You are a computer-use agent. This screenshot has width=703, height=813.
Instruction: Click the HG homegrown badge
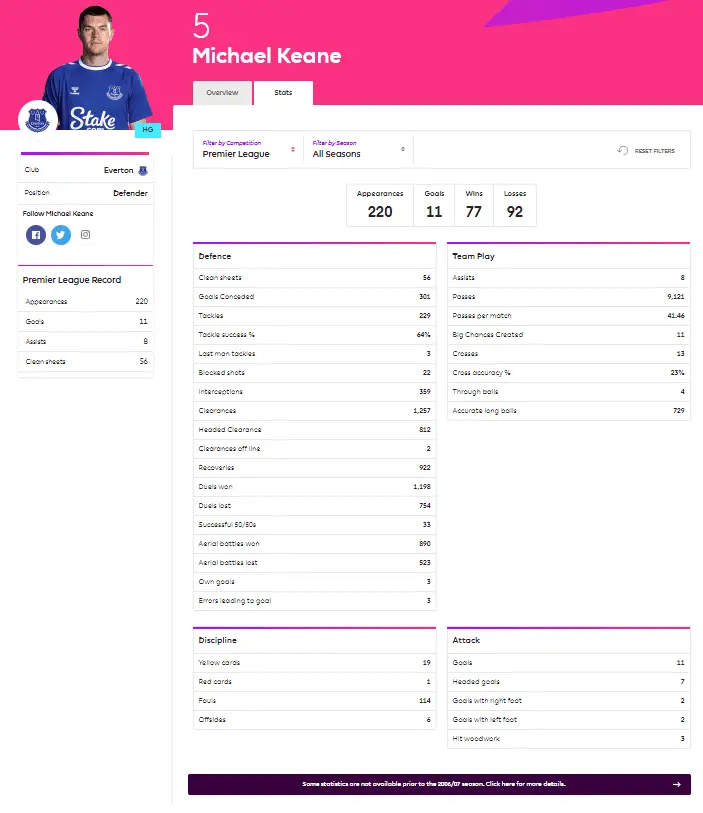tap(147, 130)
